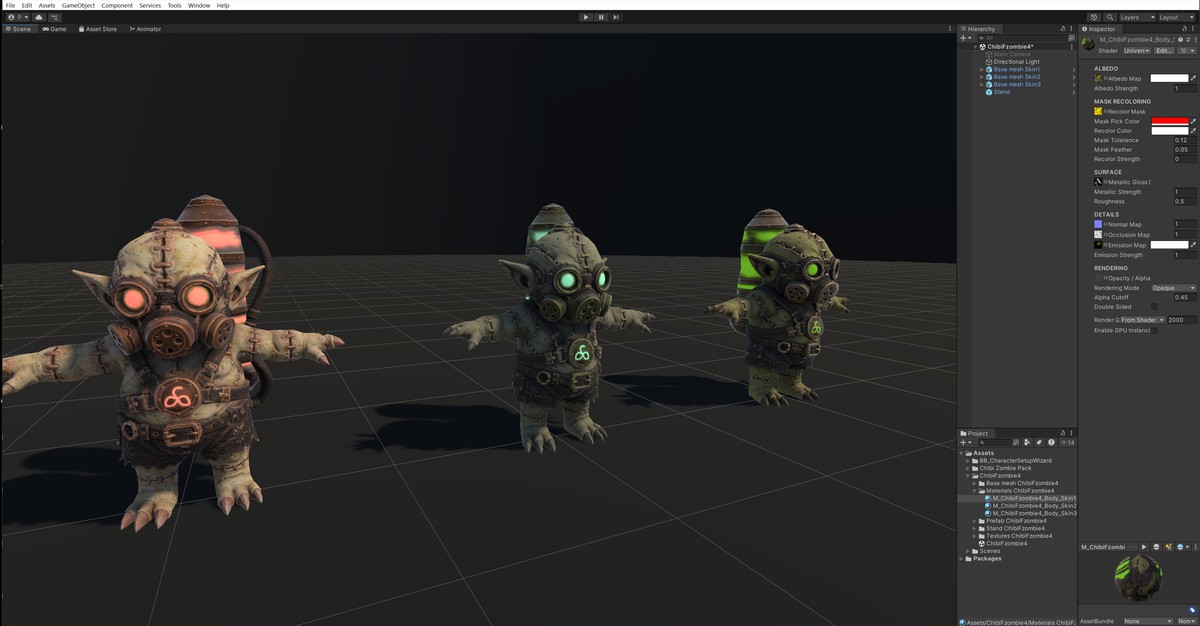Use the eyedropper beside Albedo Map color

pyautogui.click(x=1193, y=78)
